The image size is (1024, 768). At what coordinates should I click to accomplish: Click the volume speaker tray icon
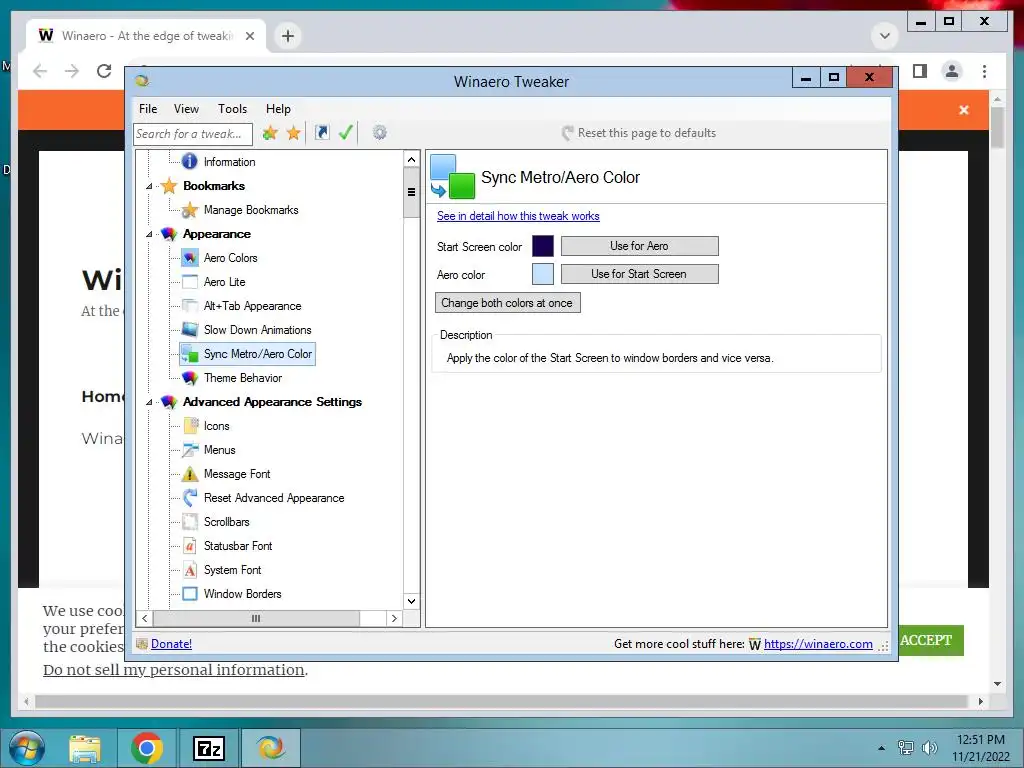tap(930, 748)
